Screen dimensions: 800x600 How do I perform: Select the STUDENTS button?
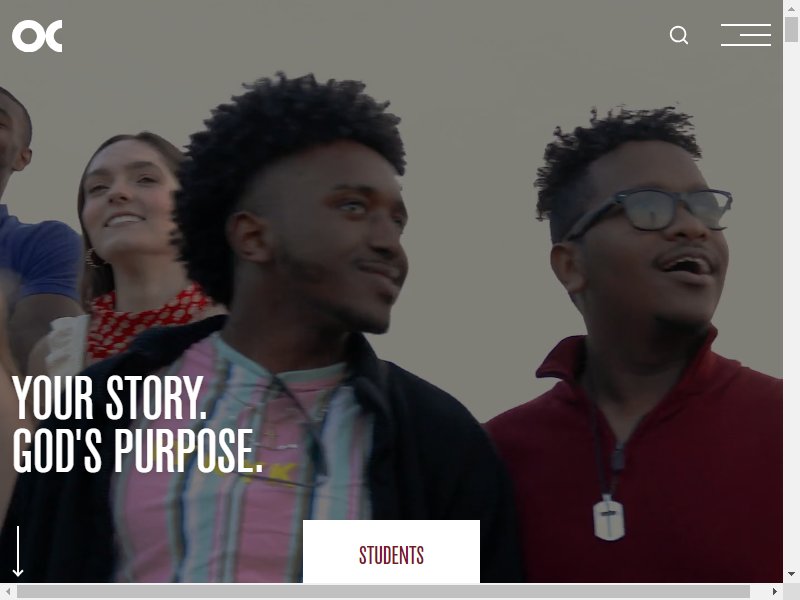(391, 552)
